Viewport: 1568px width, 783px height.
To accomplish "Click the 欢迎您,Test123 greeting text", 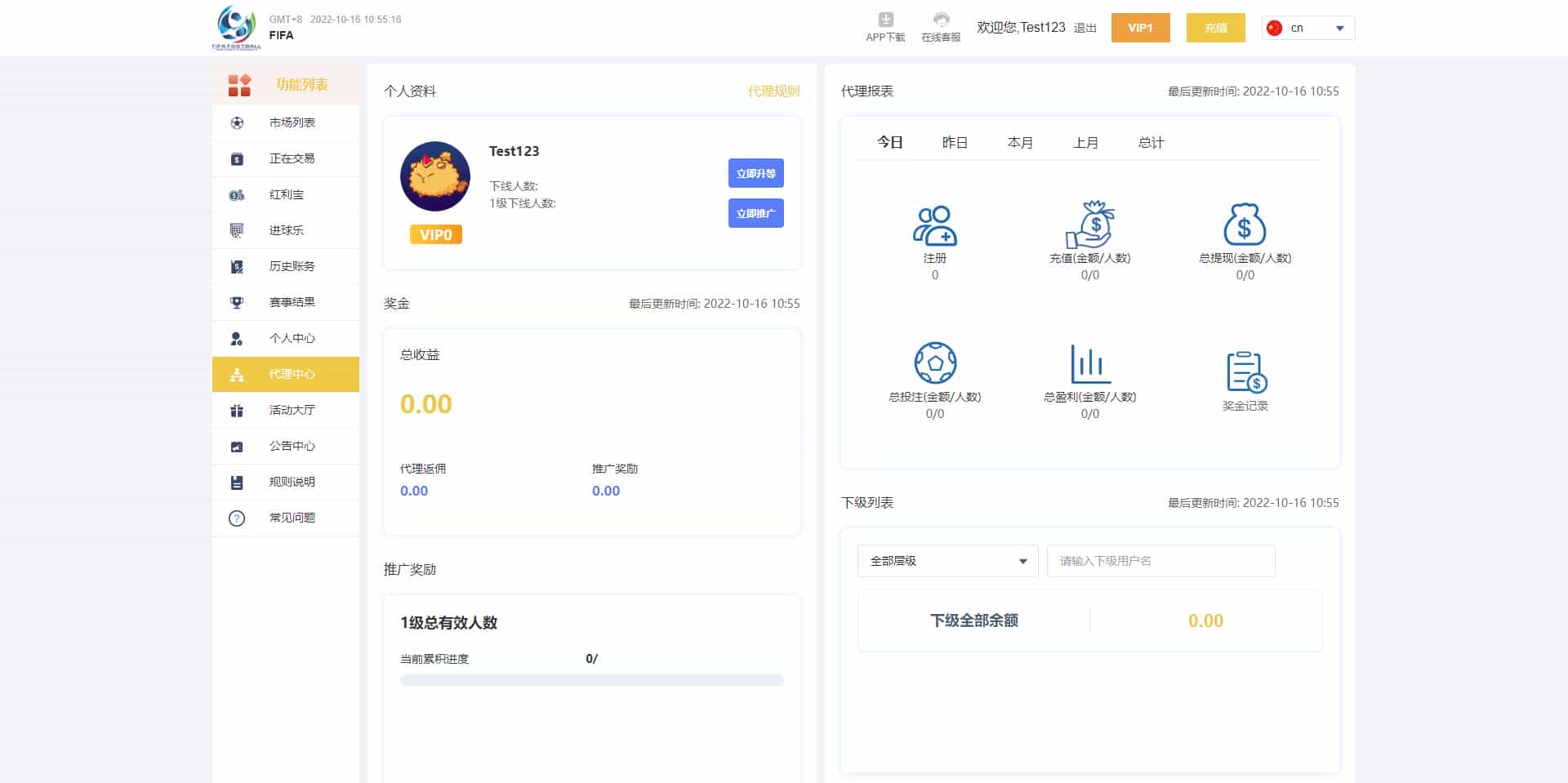I will click(1021, 27).
